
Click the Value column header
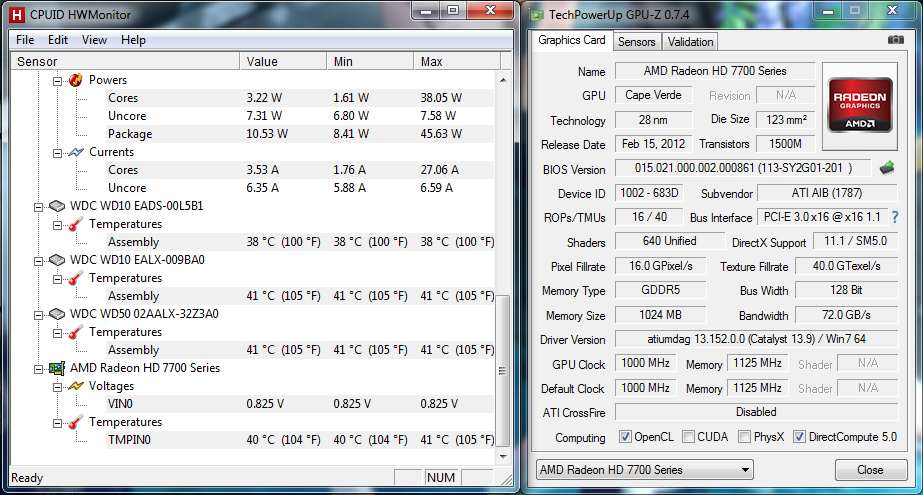coord(283,61)
